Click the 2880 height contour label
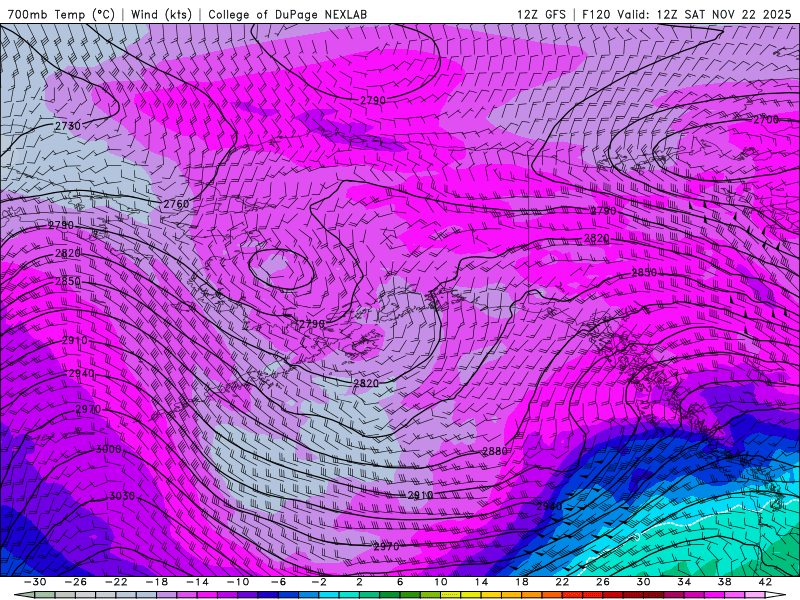Screen dimensions: 800x600 pyautogui.click(x=495, y=451)
